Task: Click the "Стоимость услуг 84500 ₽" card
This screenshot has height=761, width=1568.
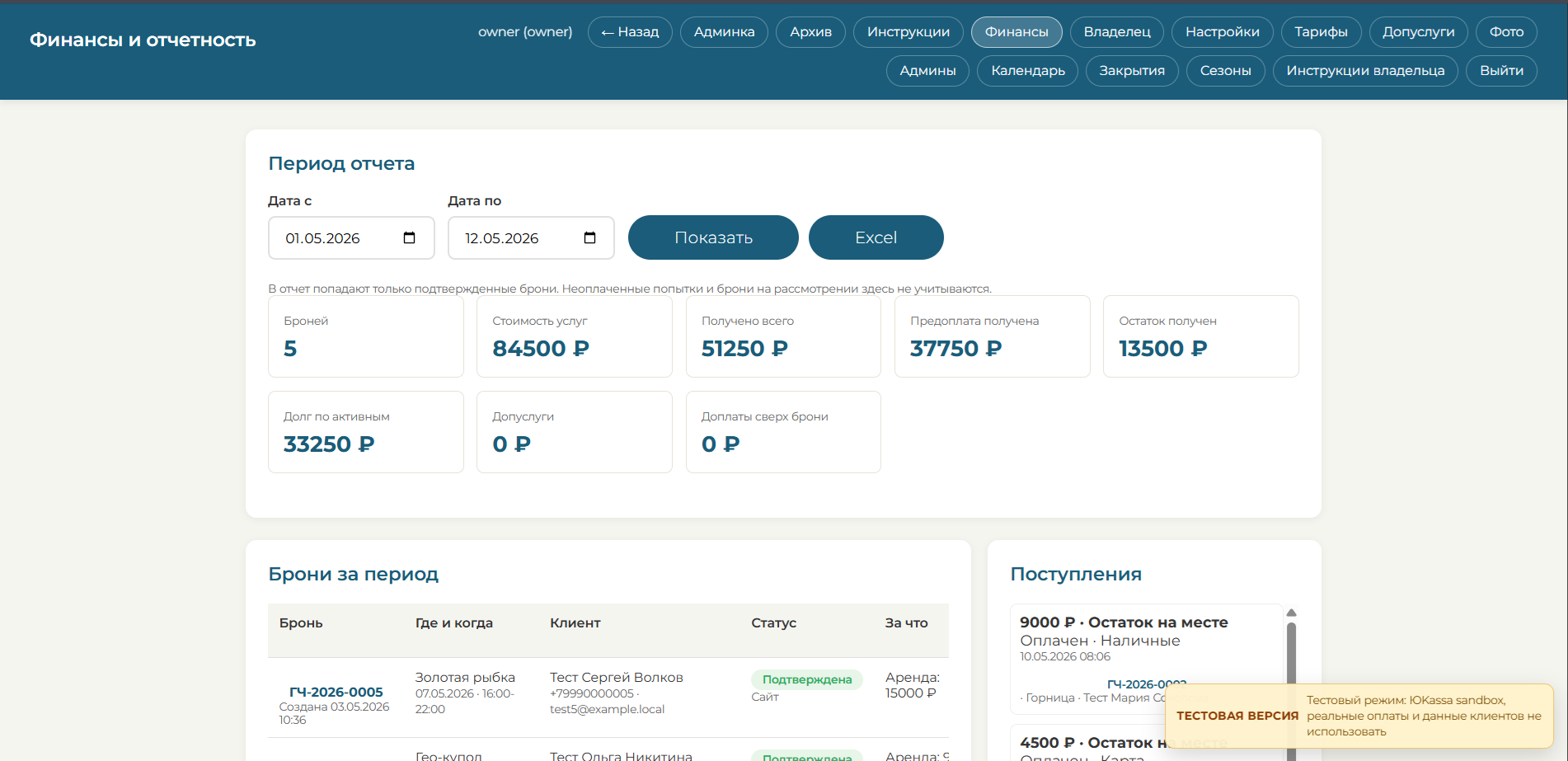Action: tap(575, 336)
